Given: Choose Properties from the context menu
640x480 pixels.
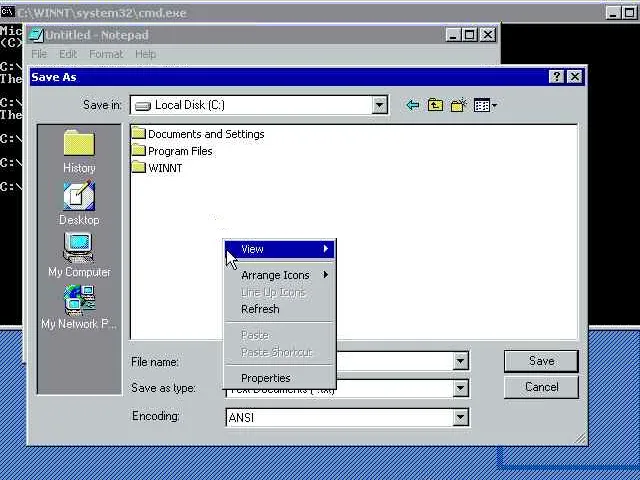Looking at the screenshot, I should pyautogui.click(x=280, y=378).
